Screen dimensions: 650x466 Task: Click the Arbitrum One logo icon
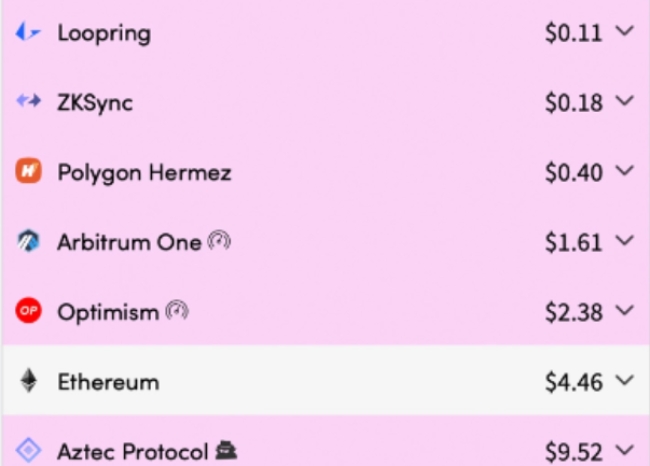[x=28, y=240]
